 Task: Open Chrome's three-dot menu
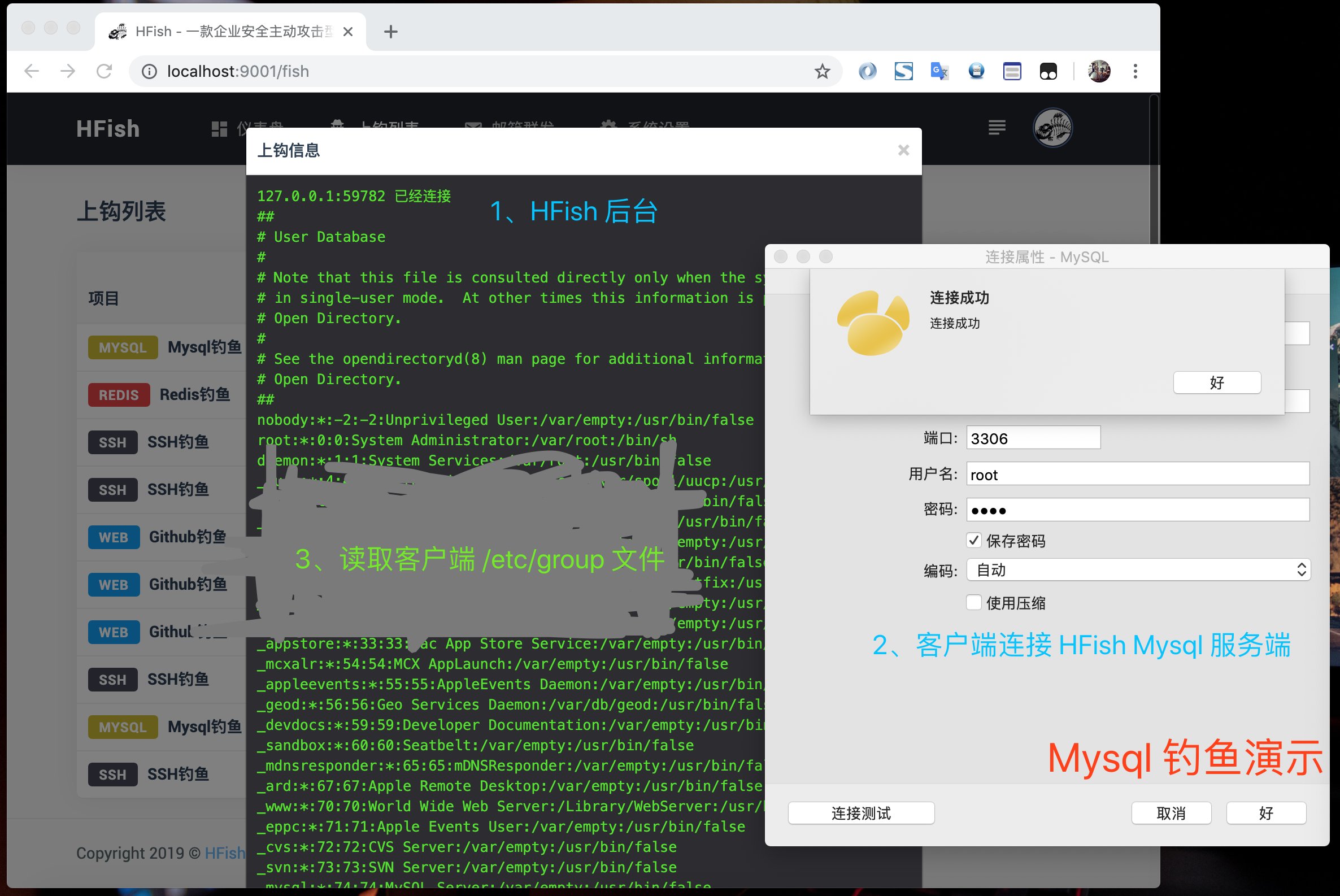pos(1135,71)
